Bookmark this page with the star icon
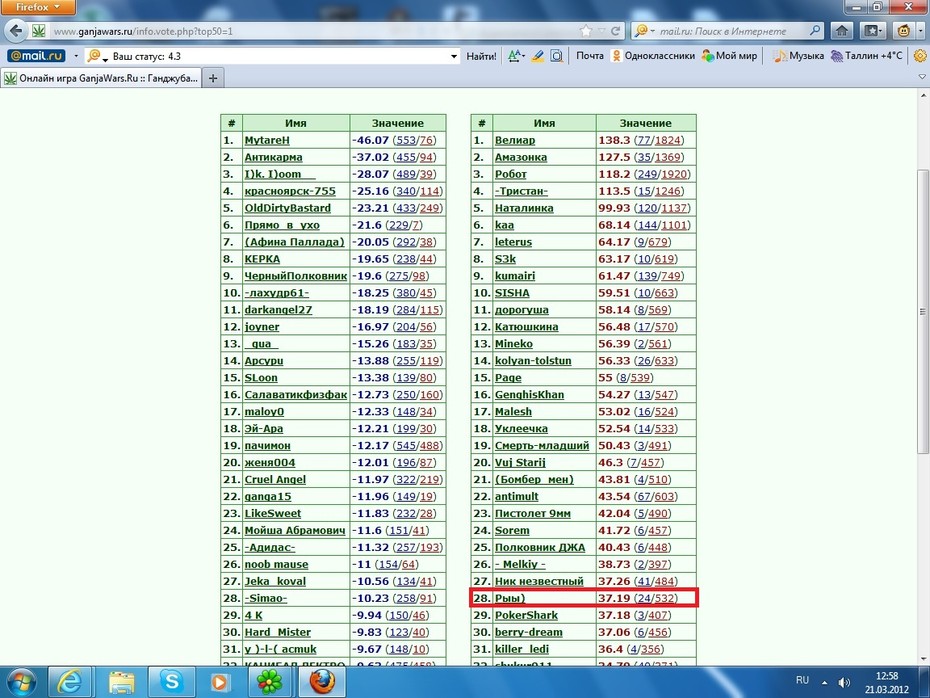Screen dimensions: 930x698 click(586, 31)
